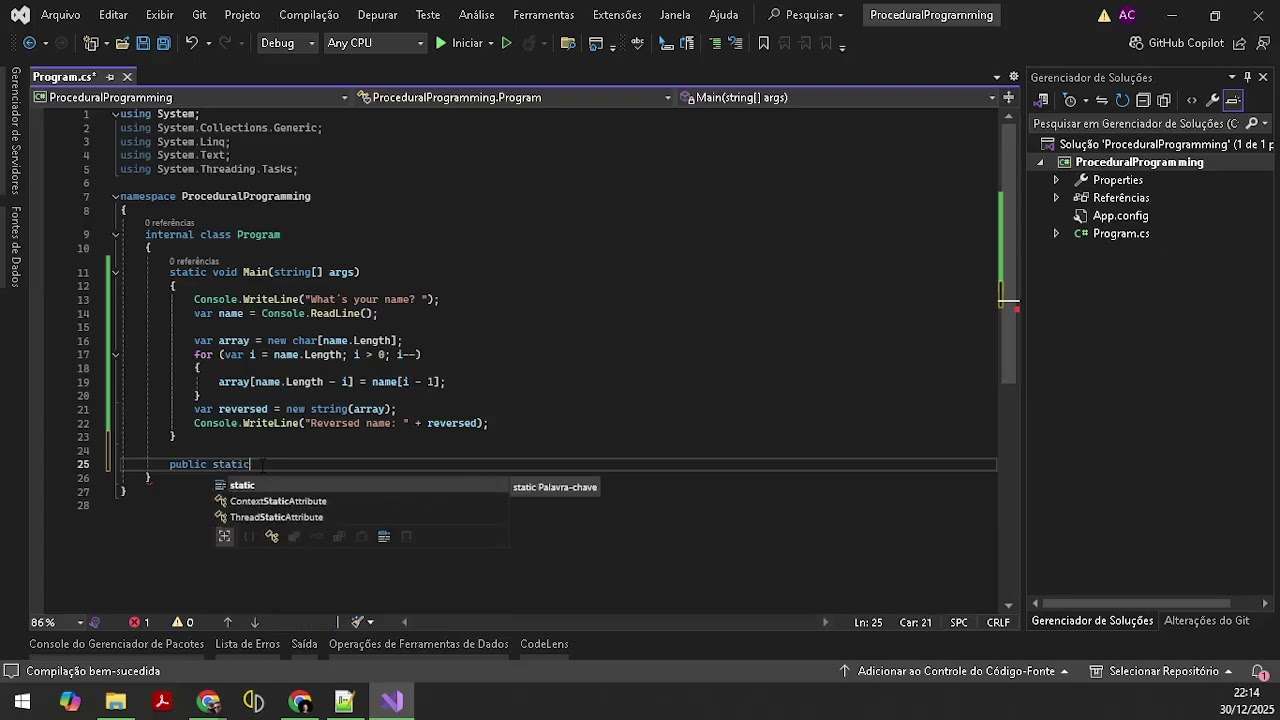Click the Save All icon
Viewport: 1280px width, 720px height.
point(164,43)
